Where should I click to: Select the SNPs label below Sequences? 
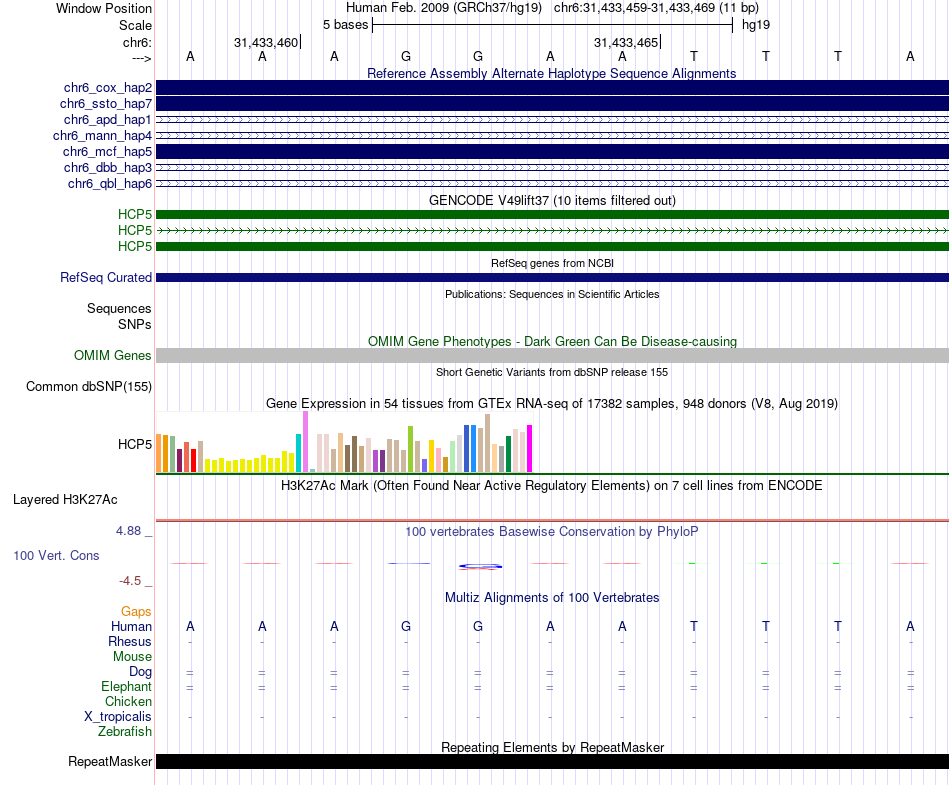coord(135,324)
